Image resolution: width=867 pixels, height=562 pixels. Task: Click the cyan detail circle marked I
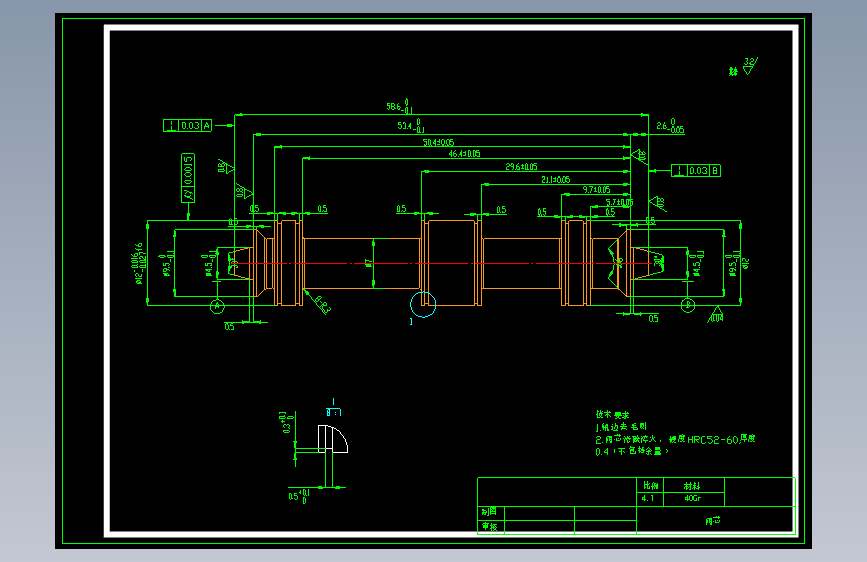tap(423, 304)
